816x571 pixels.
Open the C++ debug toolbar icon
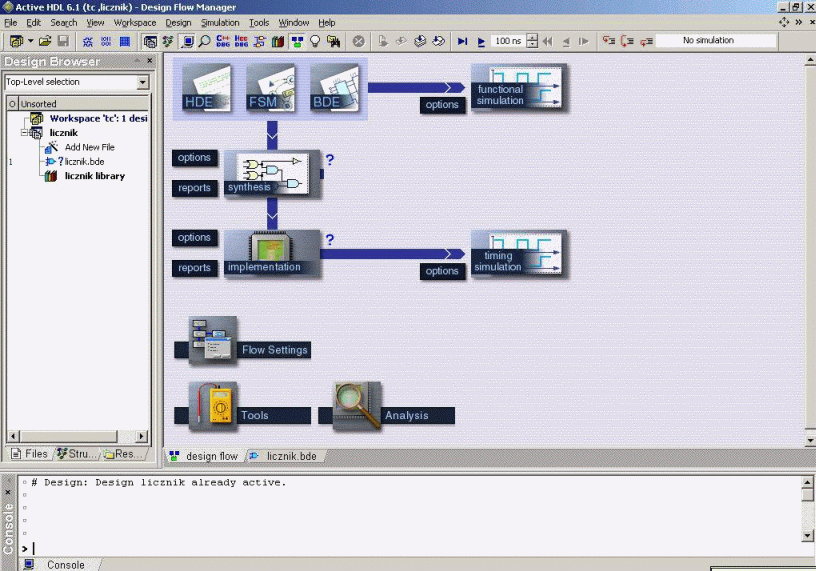pyautogui.click(x=223, y=41)
